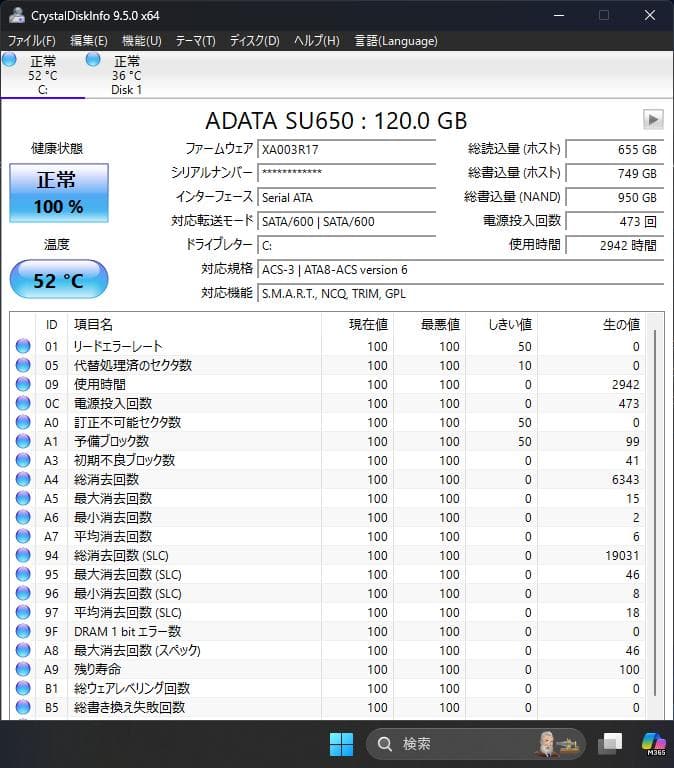The height and width of the screenshot is (768, 674).
Task: Launch the M365 Copilot taskbar icon
Action: [654, 744]
